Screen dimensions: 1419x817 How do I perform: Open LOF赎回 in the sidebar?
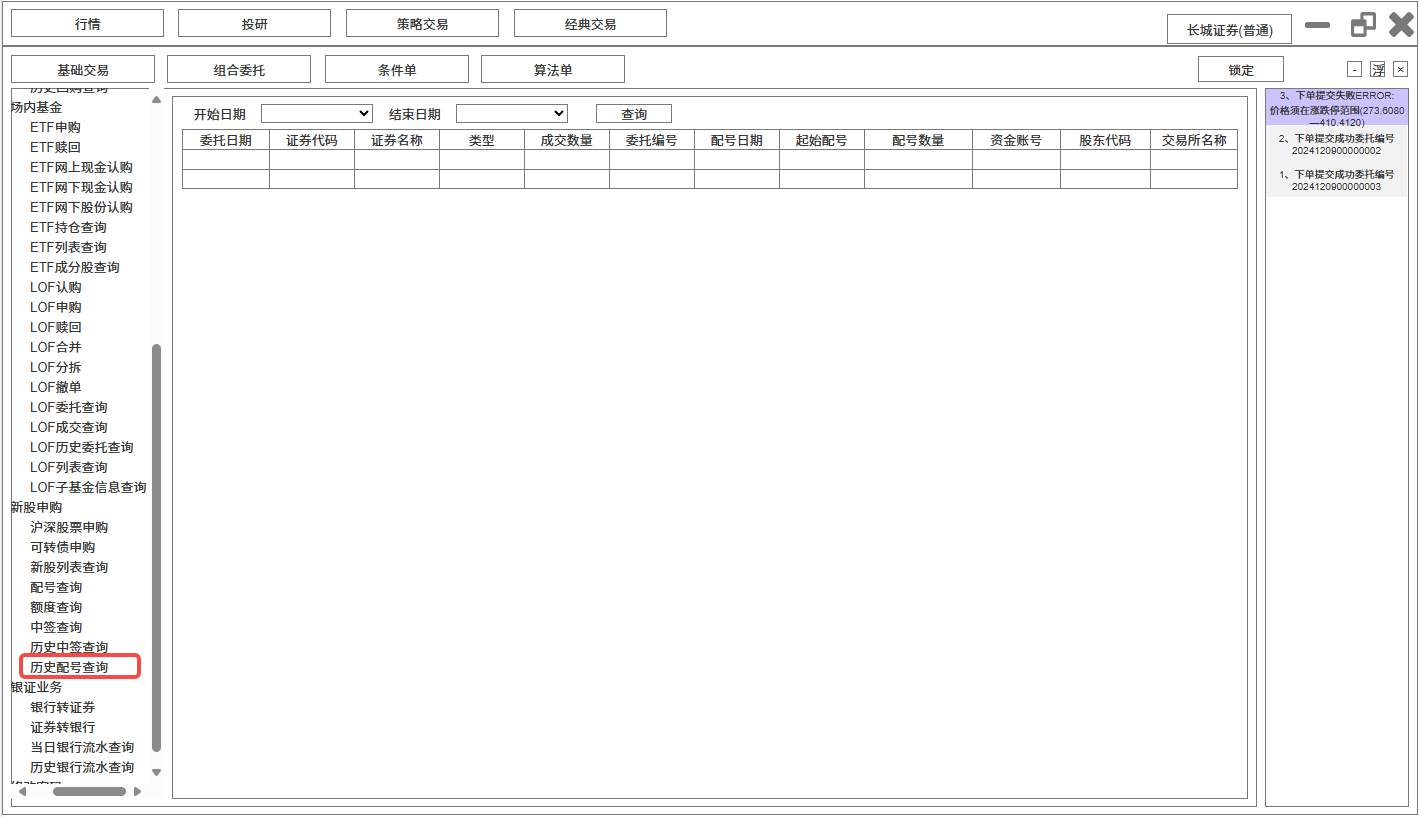tap(56, 327)
